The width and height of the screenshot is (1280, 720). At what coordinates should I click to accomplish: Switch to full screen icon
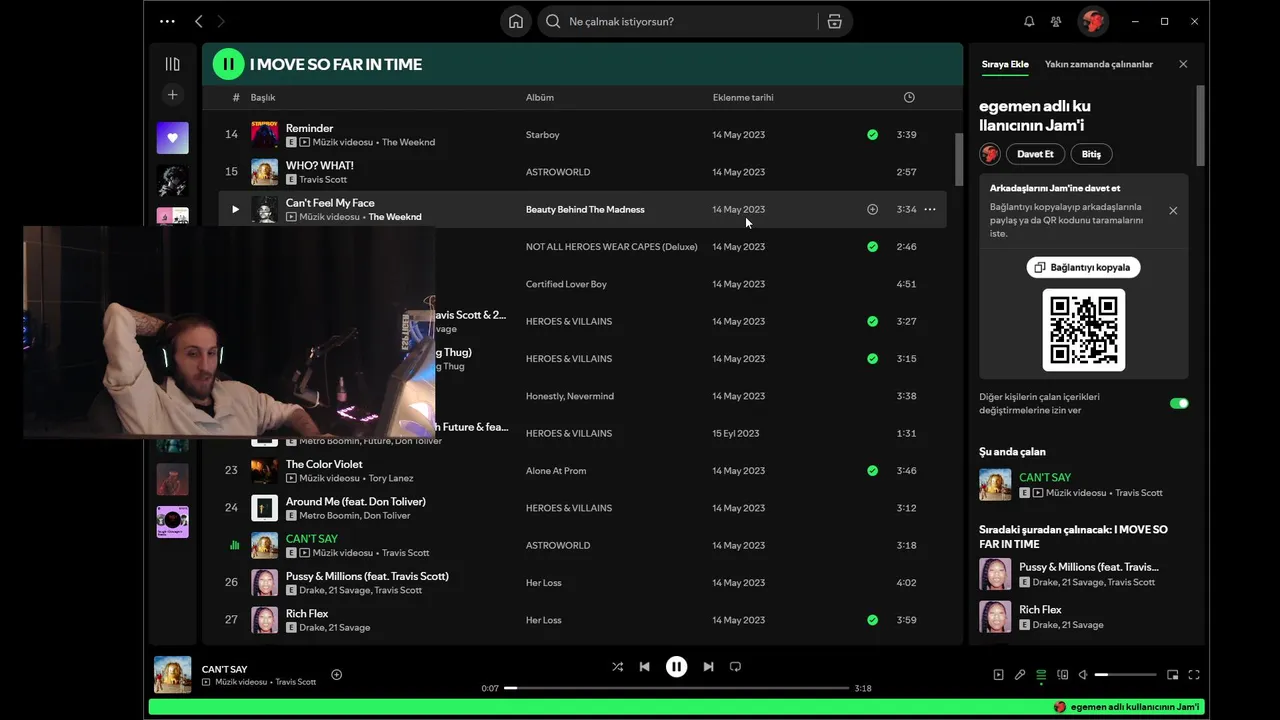click(x=1194, y=675)
